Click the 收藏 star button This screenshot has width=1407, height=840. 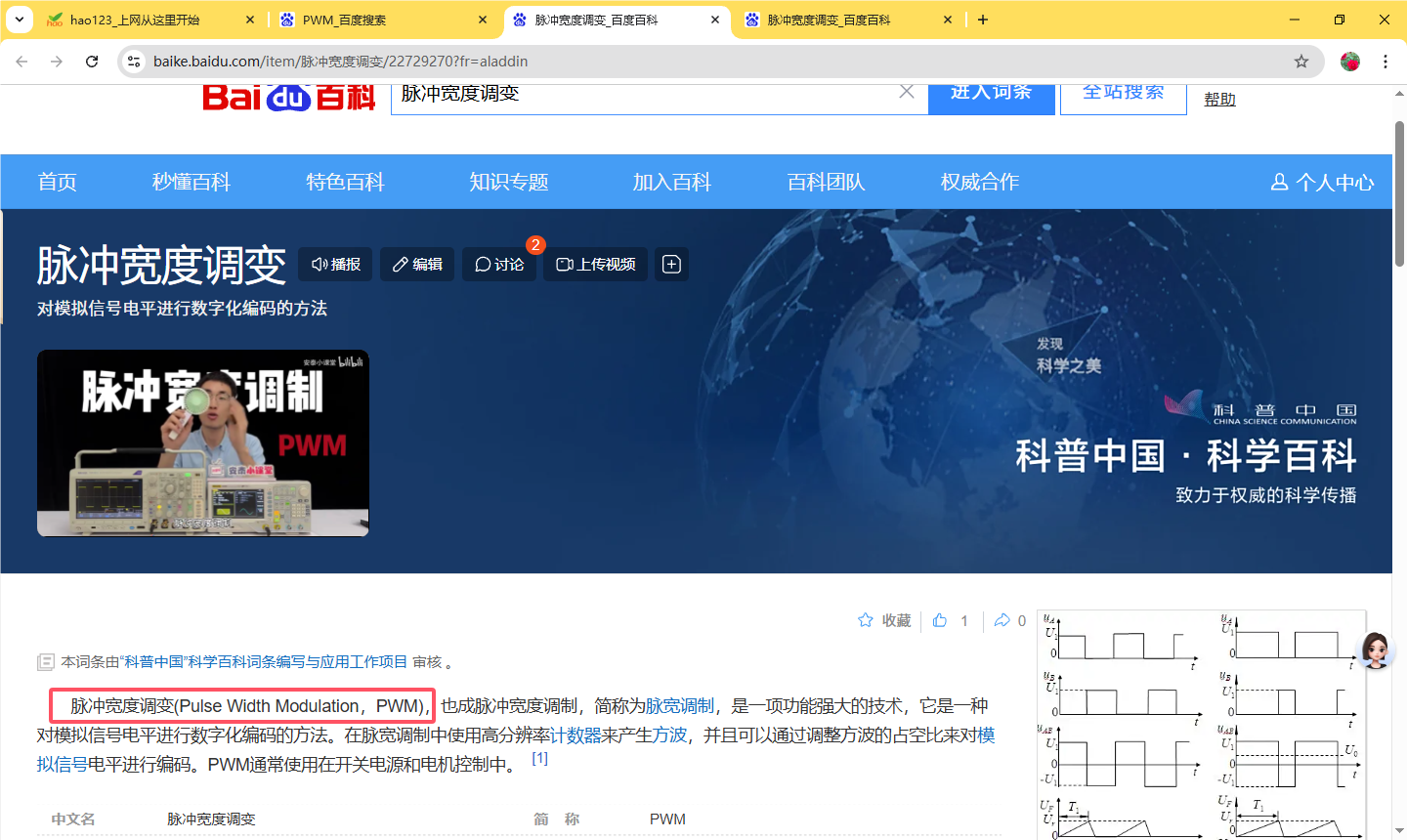(x=884, y=620)
